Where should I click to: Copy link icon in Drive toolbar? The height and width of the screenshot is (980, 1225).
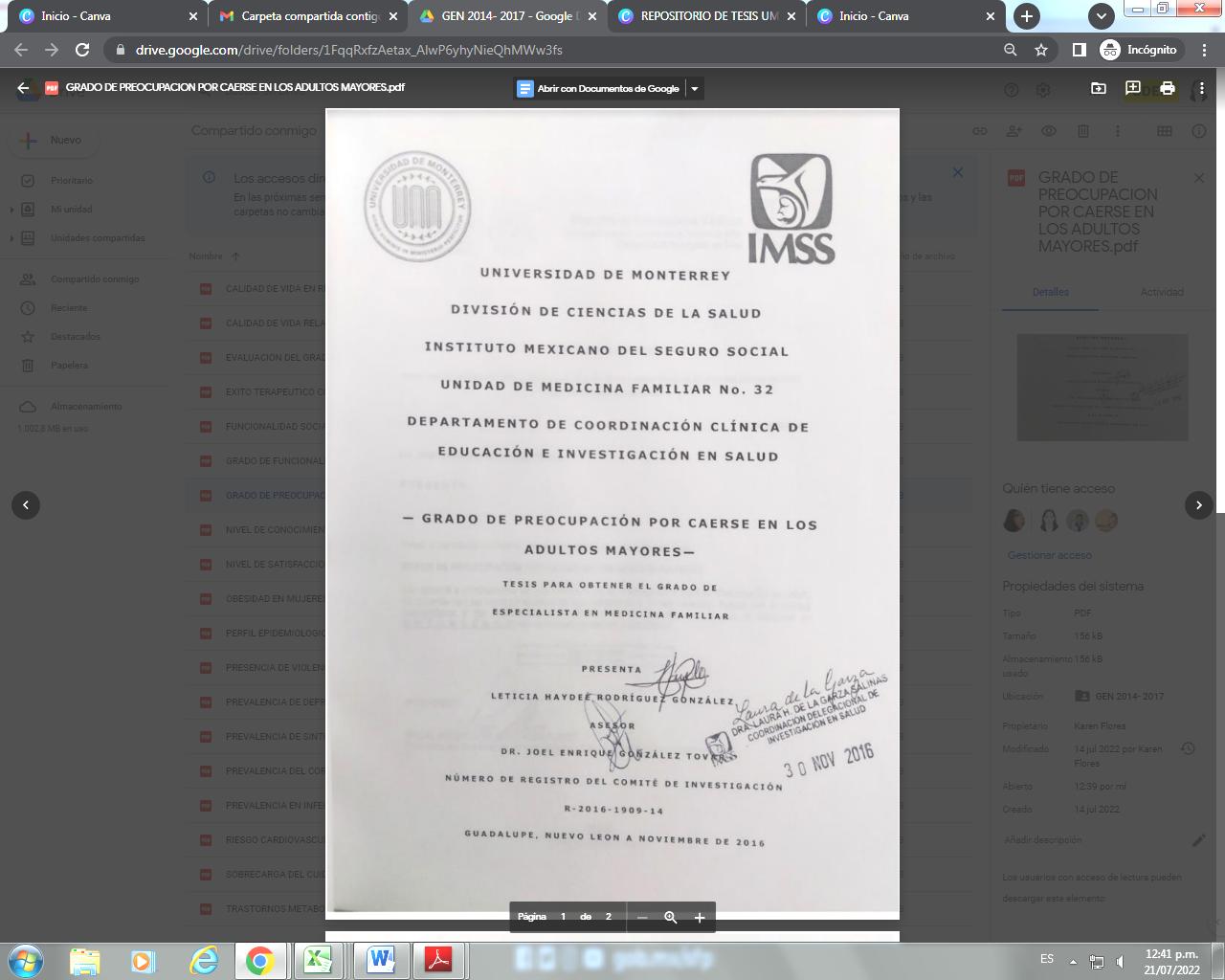point(980,131)
